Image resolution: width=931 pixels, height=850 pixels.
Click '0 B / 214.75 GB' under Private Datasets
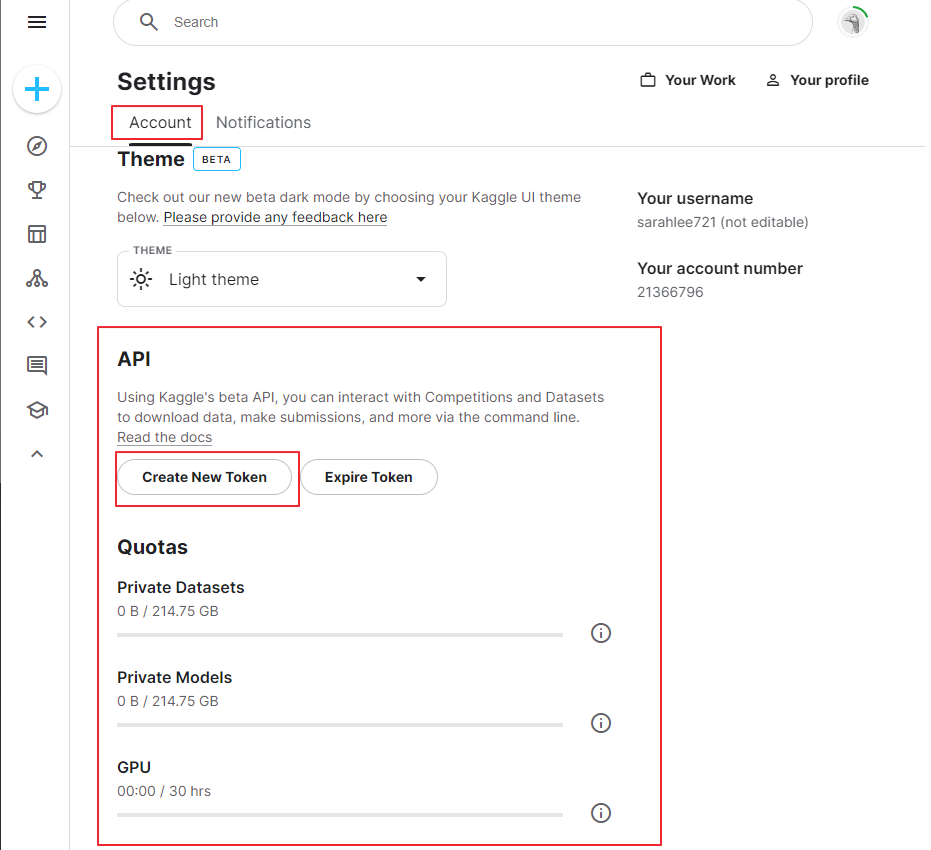(167, 611)
